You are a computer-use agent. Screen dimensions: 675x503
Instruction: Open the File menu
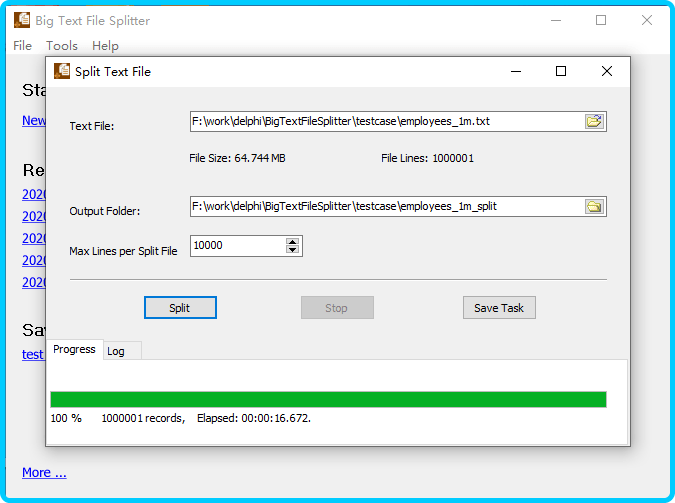(23, 46)
